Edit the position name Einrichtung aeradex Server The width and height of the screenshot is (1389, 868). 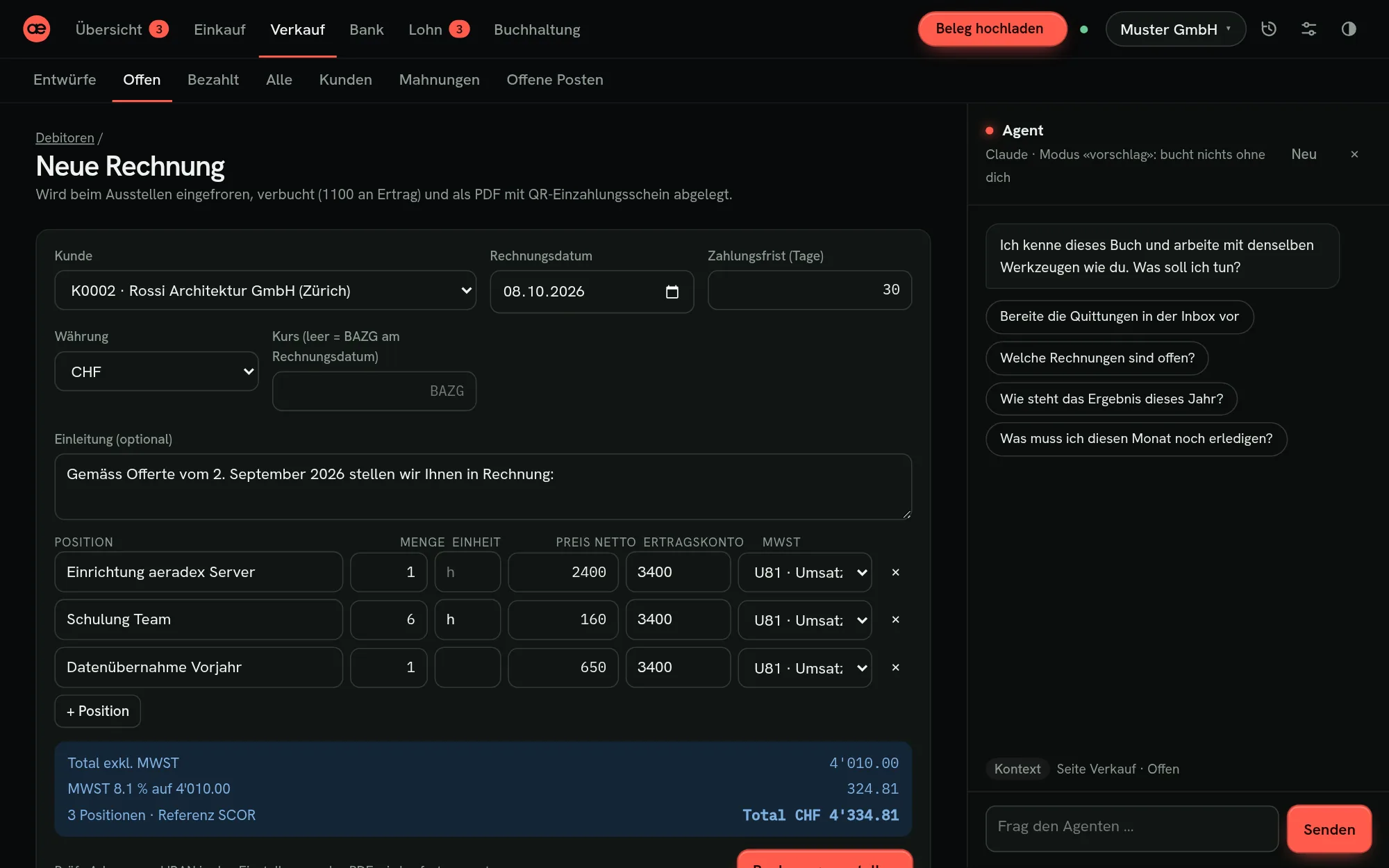(199, 572)
